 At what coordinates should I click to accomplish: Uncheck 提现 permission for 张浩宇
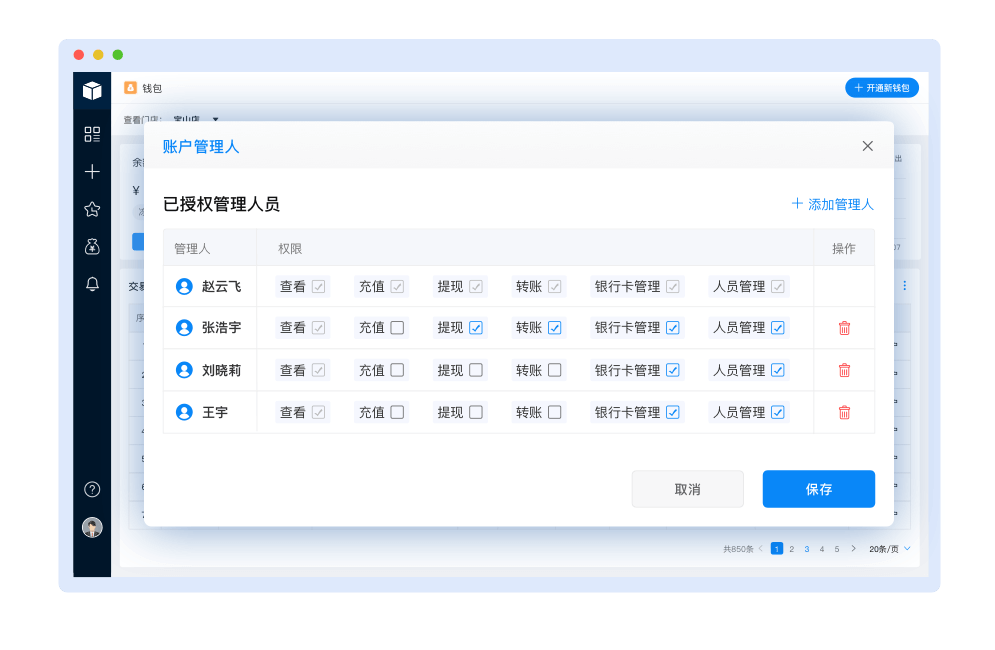click(476, 328)
